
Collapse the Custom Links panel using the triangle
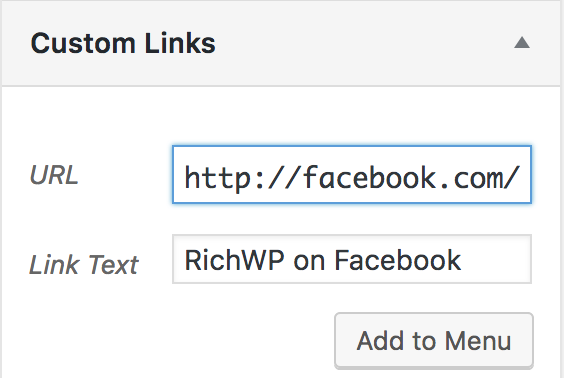click(522, 43)
